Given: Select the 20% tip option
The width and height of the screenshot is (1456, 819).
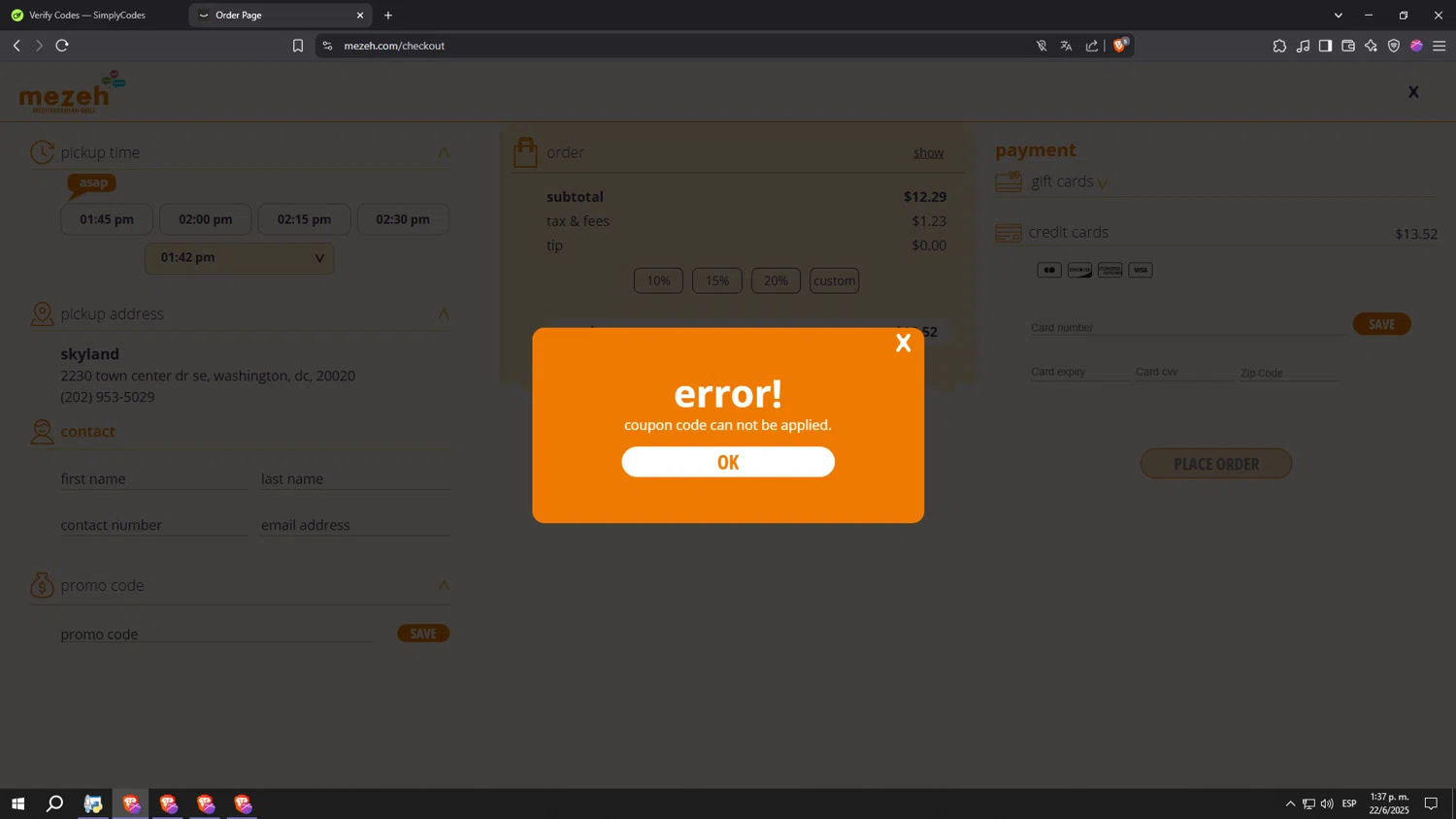Looking at the screenshot, I should (776, 280).
